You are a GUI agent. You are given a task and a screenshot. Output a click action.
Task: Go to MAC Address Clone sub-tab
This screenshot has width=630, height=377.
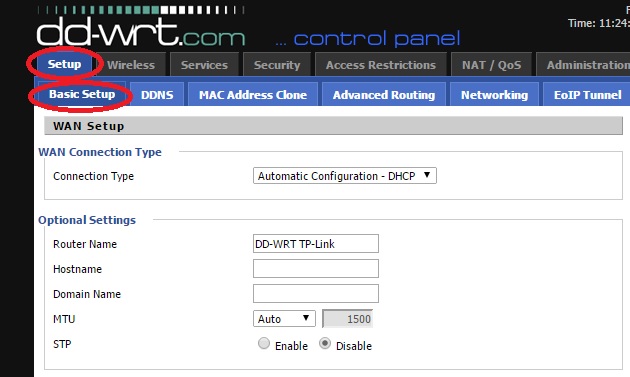[253, 95]
